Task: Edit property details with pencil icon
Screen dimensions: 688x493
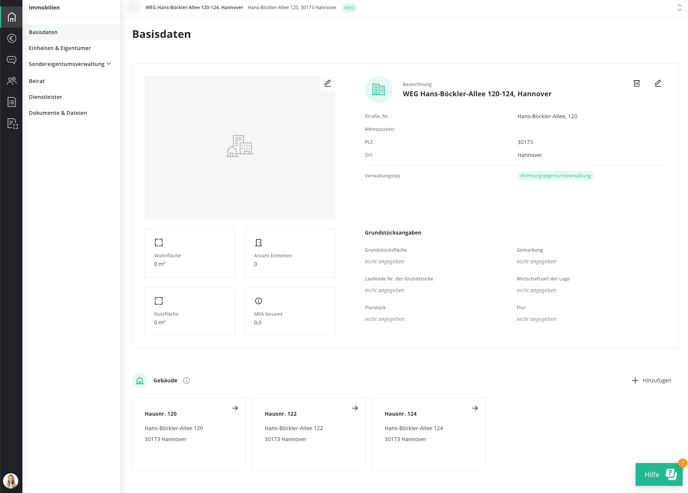Action: click(658, 83)
